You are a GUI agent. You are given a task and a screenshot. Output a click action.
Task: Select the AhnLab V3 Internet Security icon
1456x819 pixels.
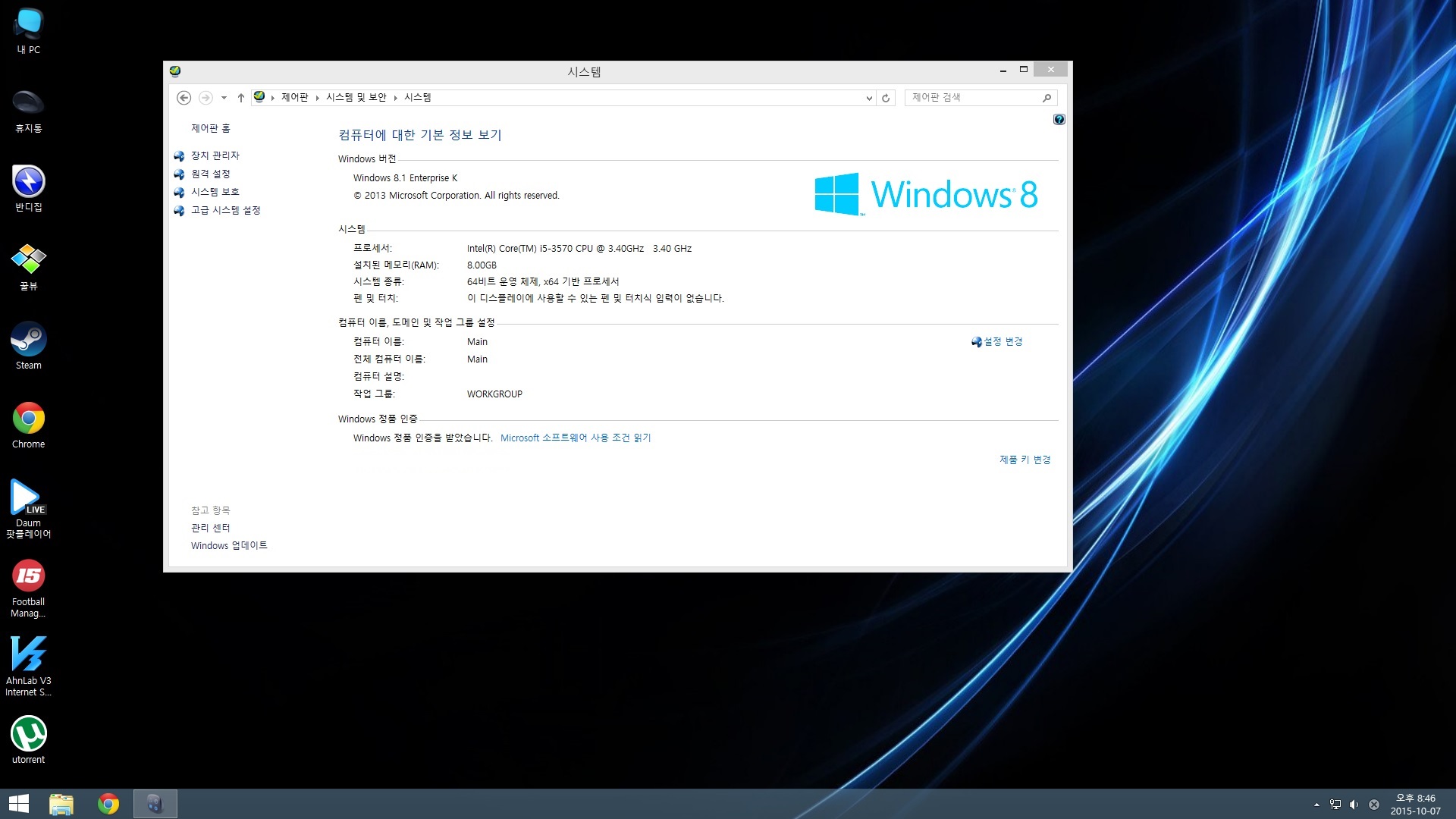click(29, 667)
